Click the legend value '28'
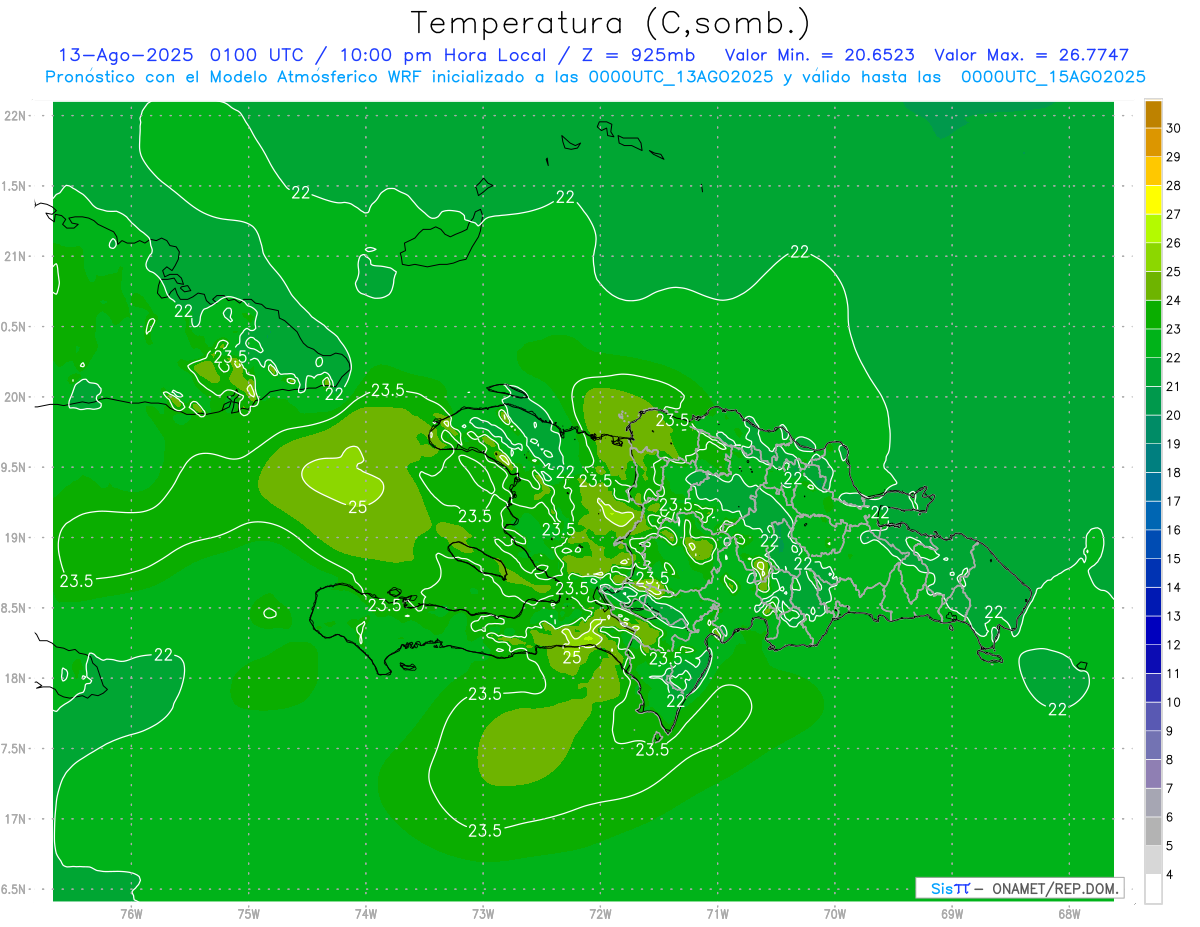 click(x=1174, y=186)
